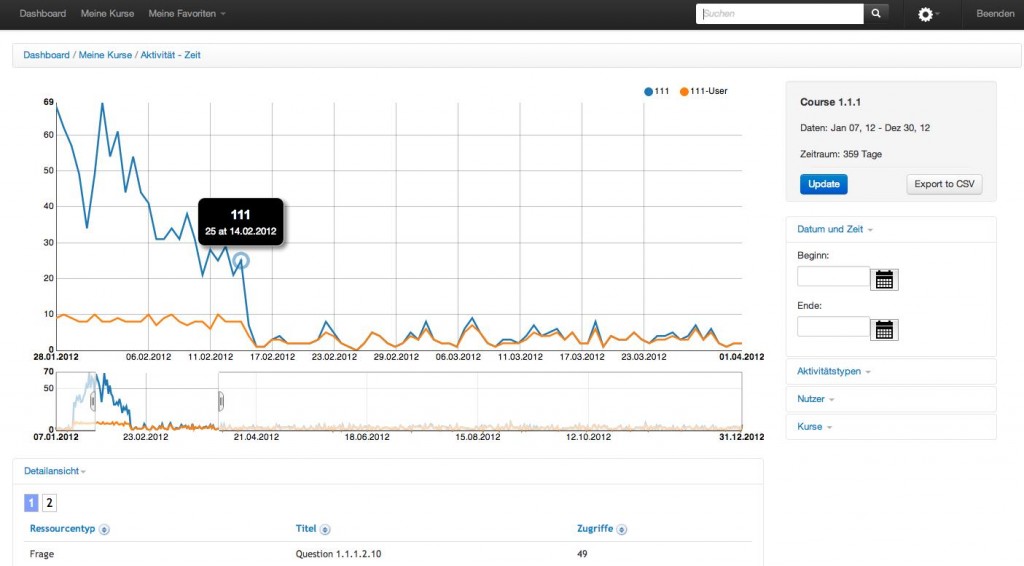Open Meine Kurse in top navigation
Image resolution: width=1024 pixels, height=566 pixels.
click(x=107, y=14)
